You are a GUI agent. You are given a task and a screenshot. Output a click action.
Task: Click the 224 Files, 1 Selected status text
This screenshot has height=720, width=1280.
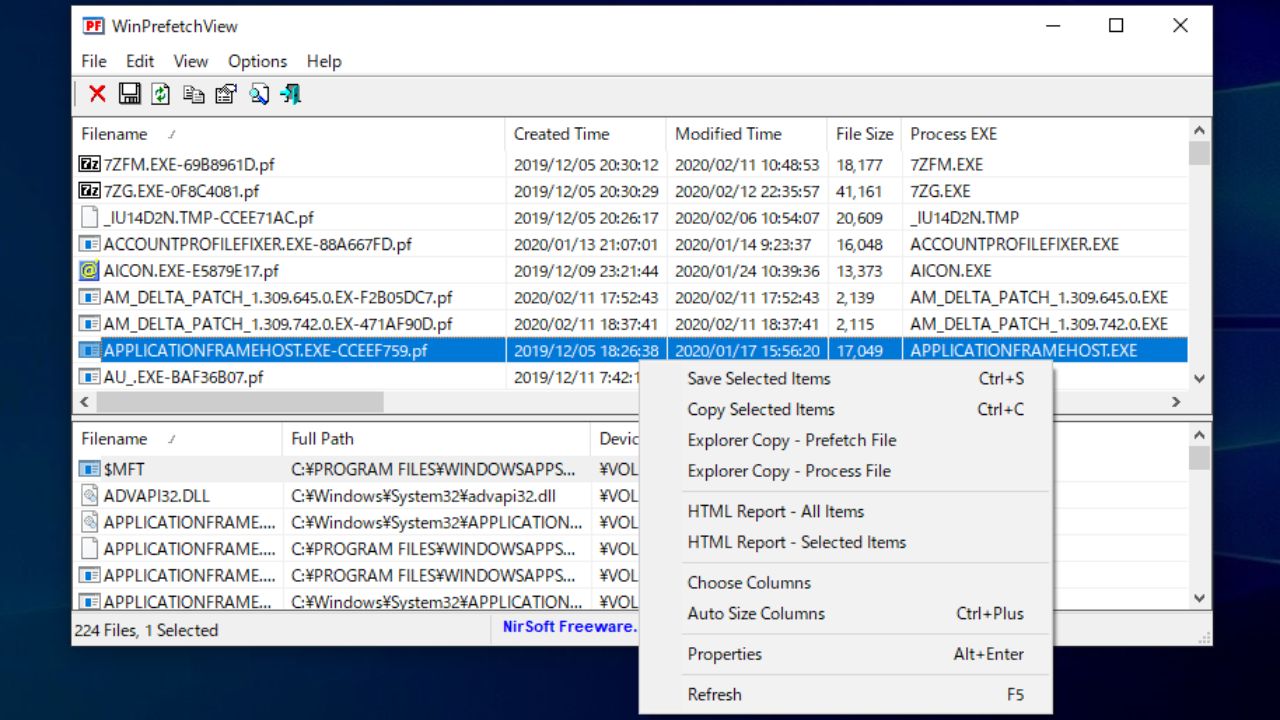click(146, 630)
